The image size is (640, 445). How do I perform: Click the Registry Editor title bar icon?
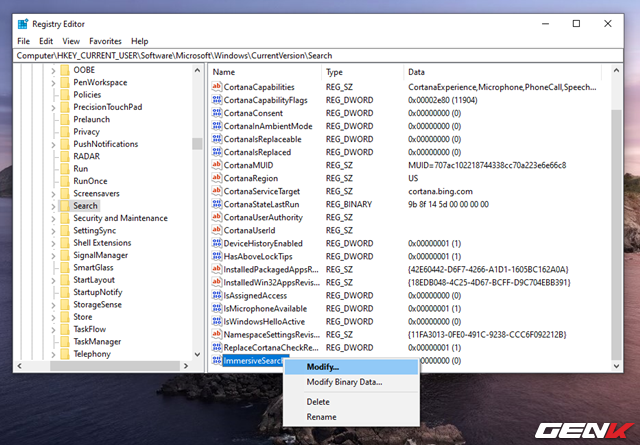point(23,24)
